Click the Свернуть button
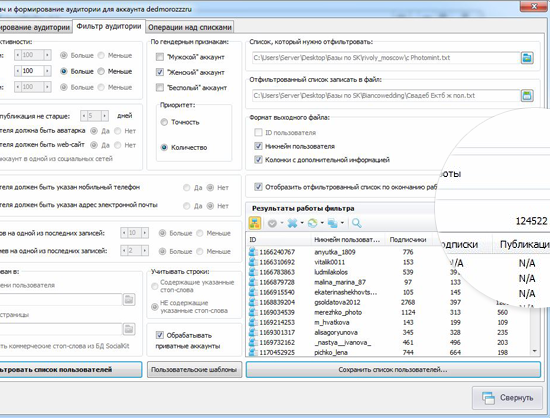This screenshot has width=550, height=418. (507, 398)
